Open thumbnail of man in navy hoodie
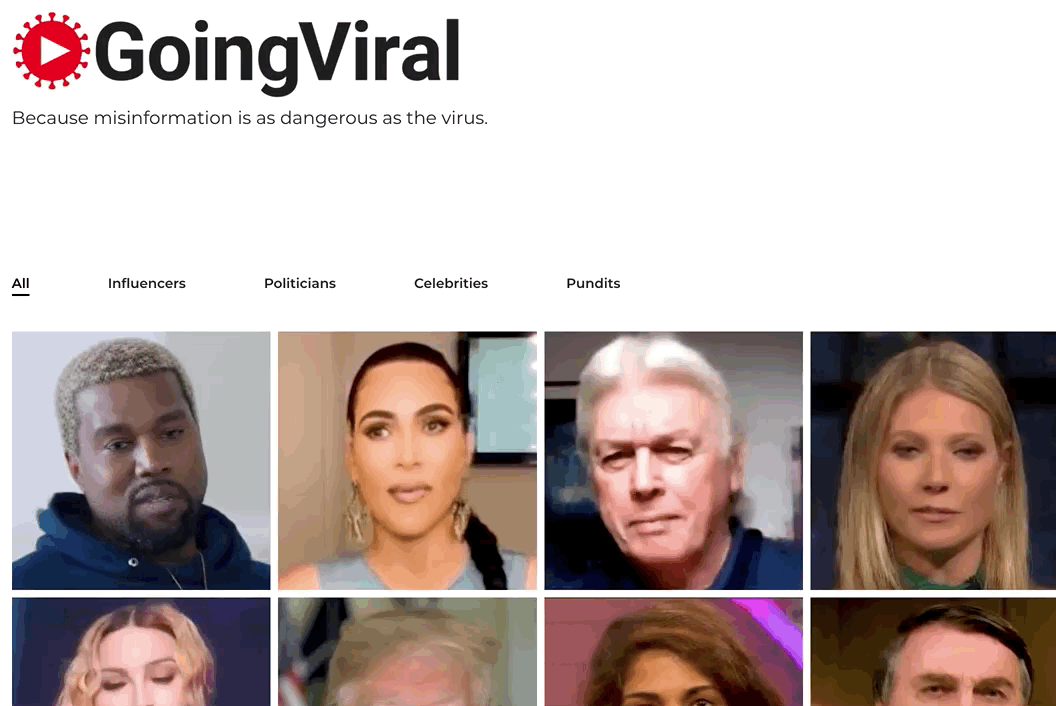This screenshot has height=706, width=1056. [x=141, y=460]
